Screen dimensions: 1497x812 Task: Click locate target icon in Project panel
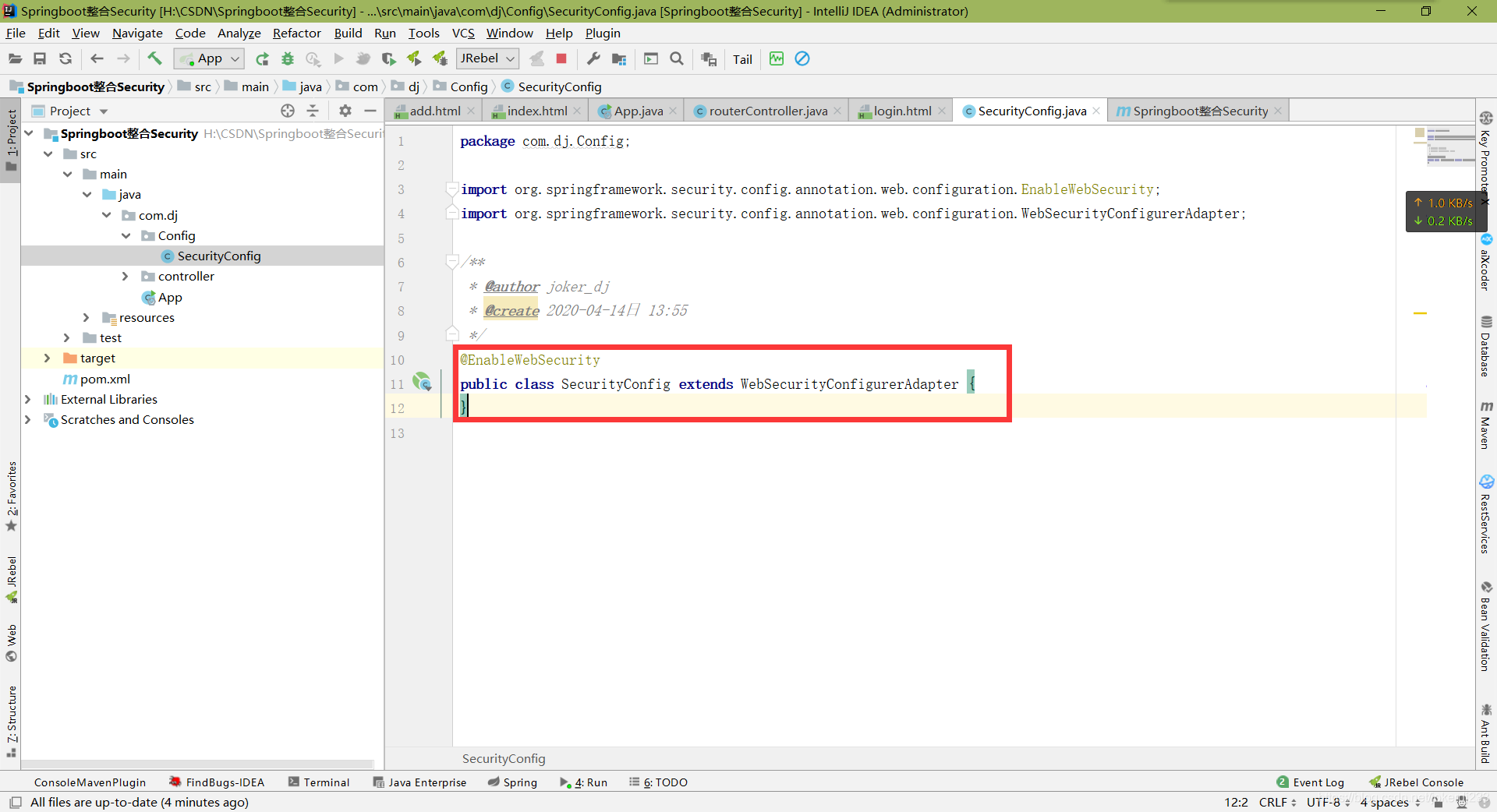[288, 111]
